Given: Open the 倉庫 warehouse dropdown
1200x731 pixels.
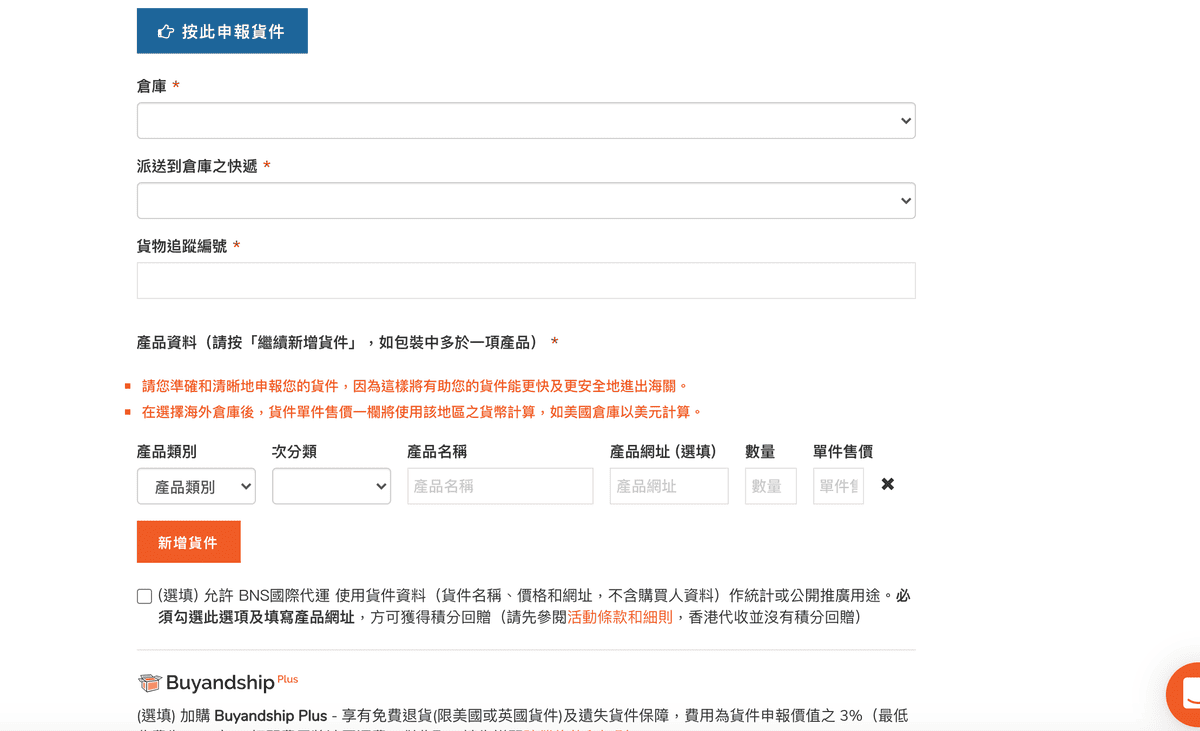Looking at the screenshot, I should coord(526,121).
